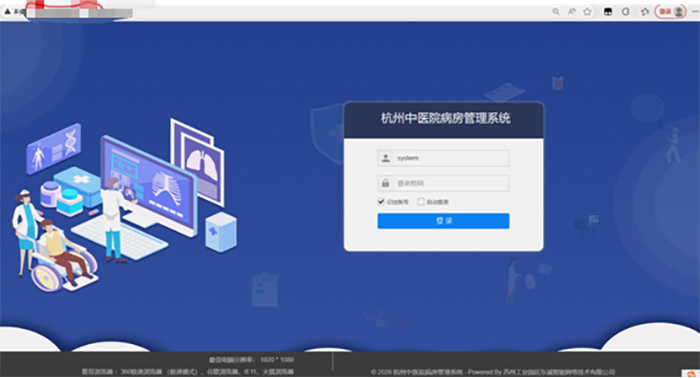The image size is (700, 378).
Task: Click the recommended browsers text in footer
Action: pyautogui.click(x=188, y=372)
